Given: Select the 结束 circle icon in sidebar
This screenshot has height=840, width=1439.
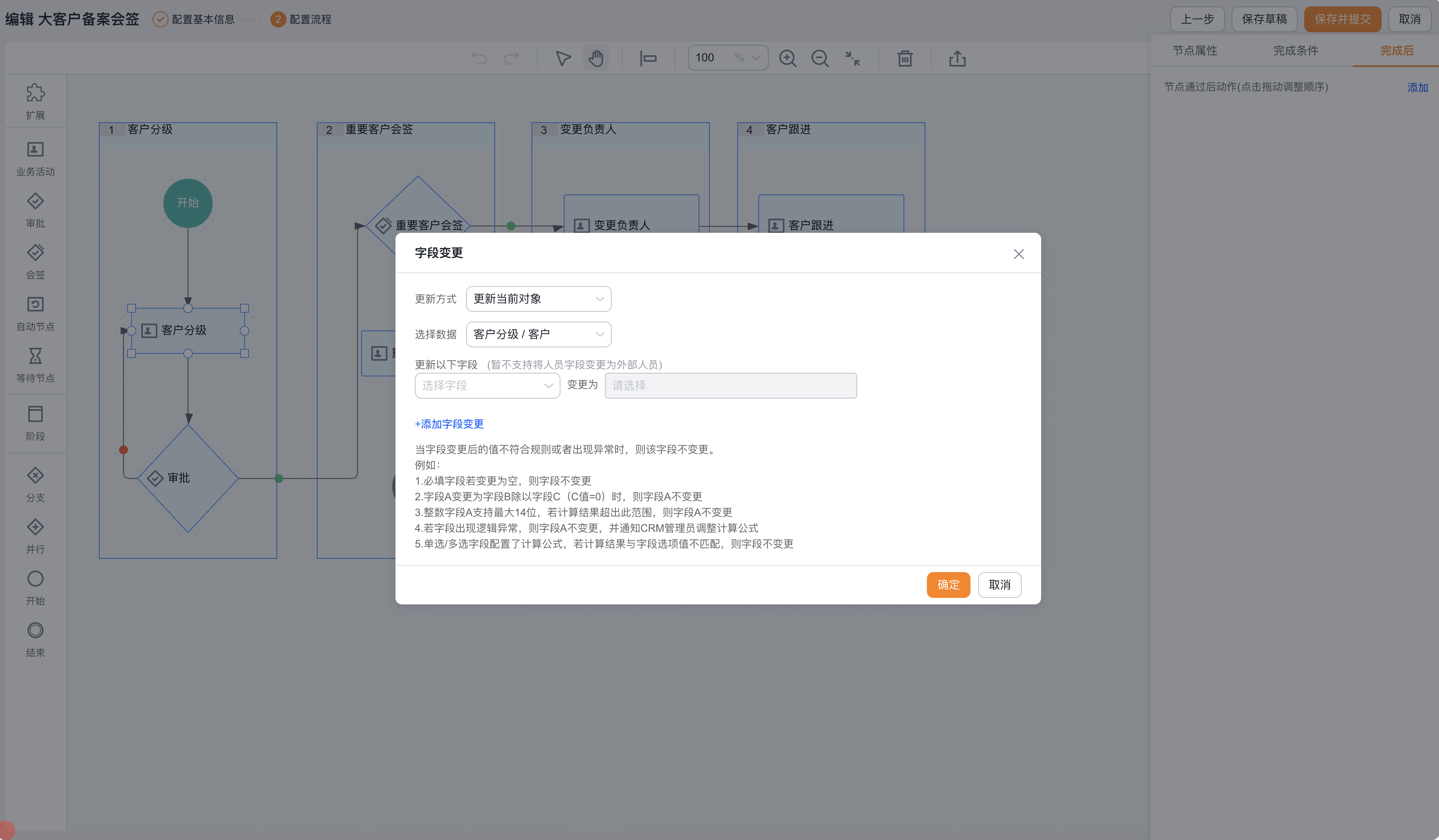Looking at the screenshot, I should (36, 630).
